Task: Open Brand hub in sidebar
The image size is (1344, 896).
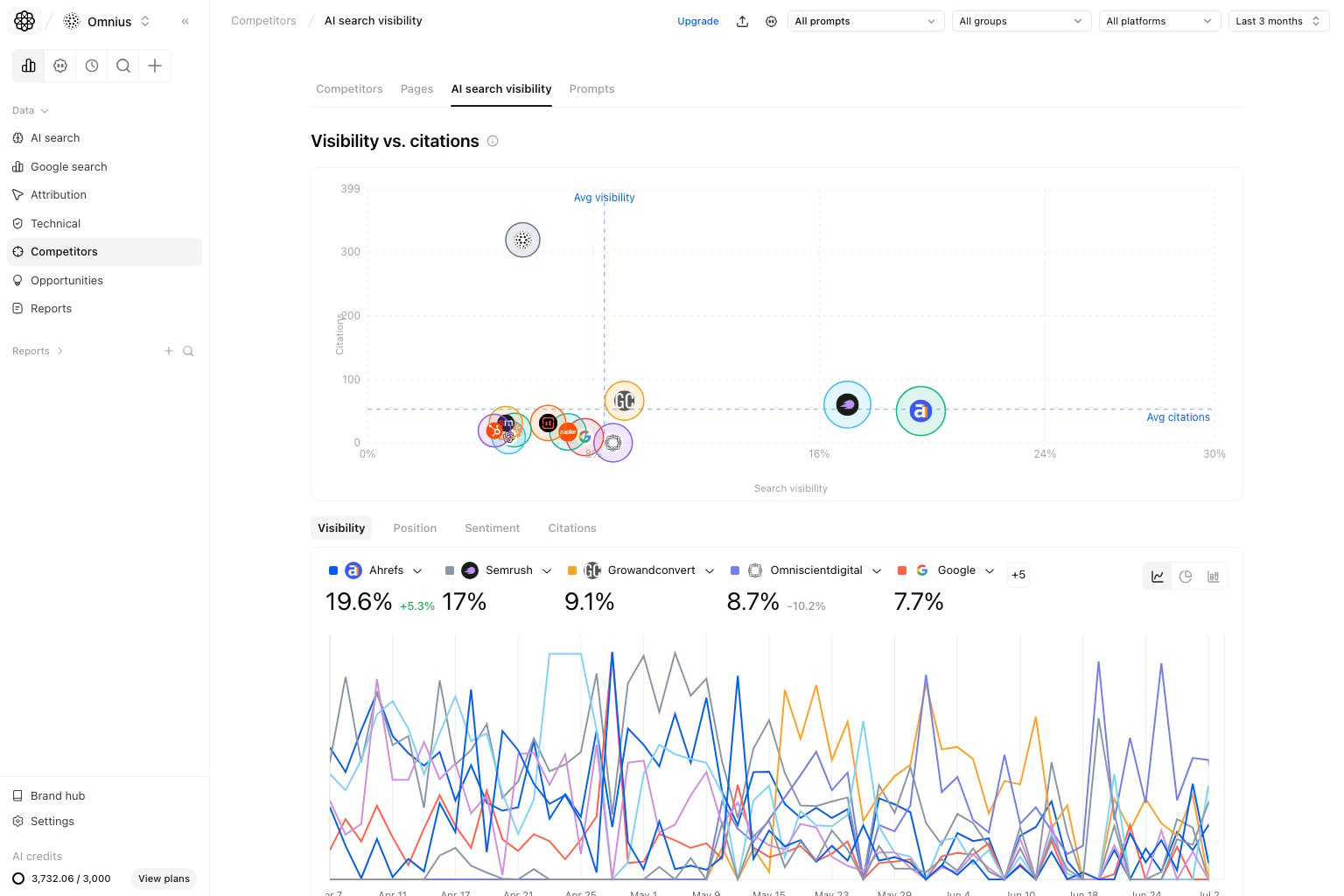Action: pyautogui.click(x=104, y=795)
